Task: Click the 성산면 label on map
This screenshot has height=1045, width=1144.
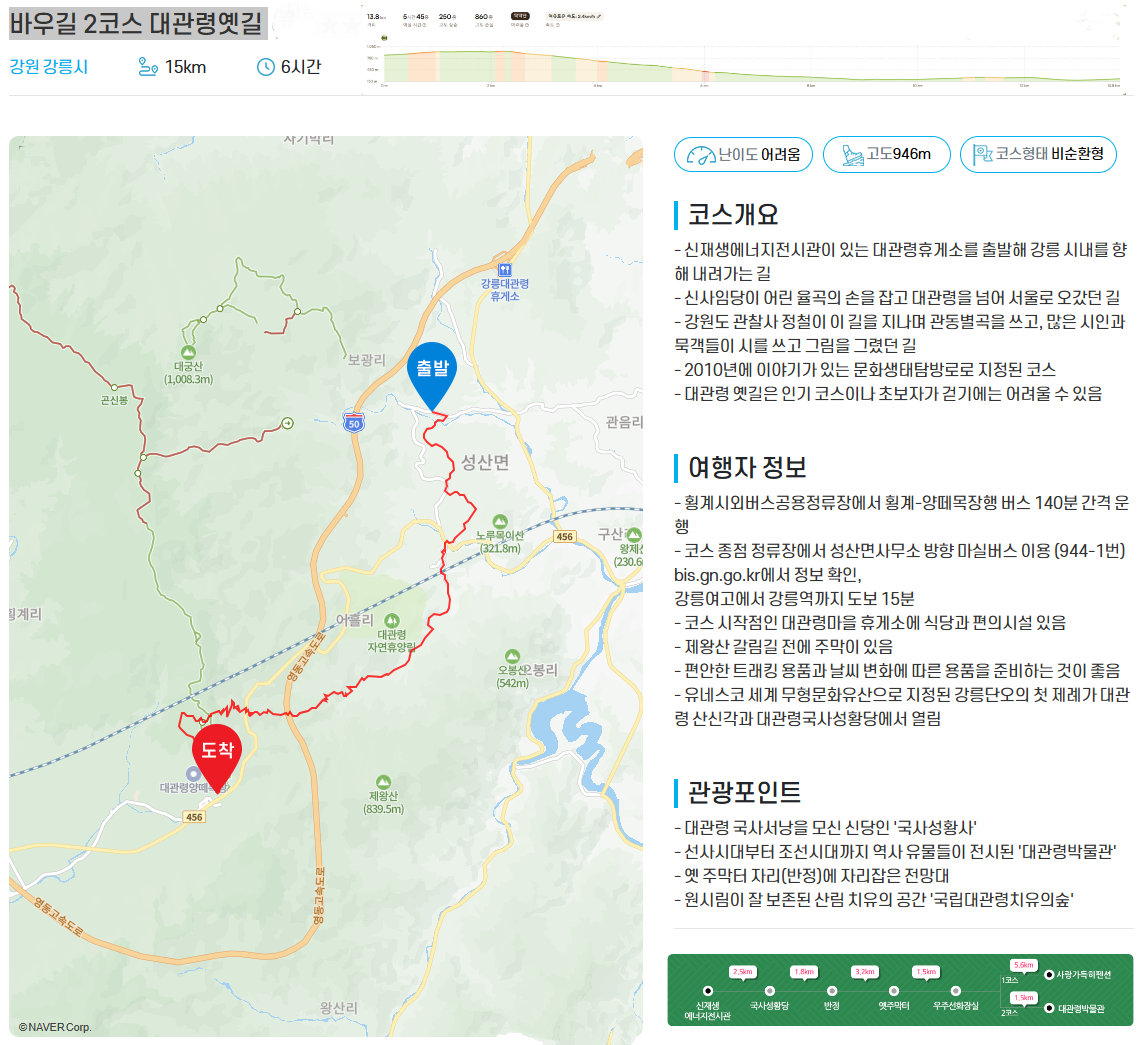Action: [x=484, y=463]
